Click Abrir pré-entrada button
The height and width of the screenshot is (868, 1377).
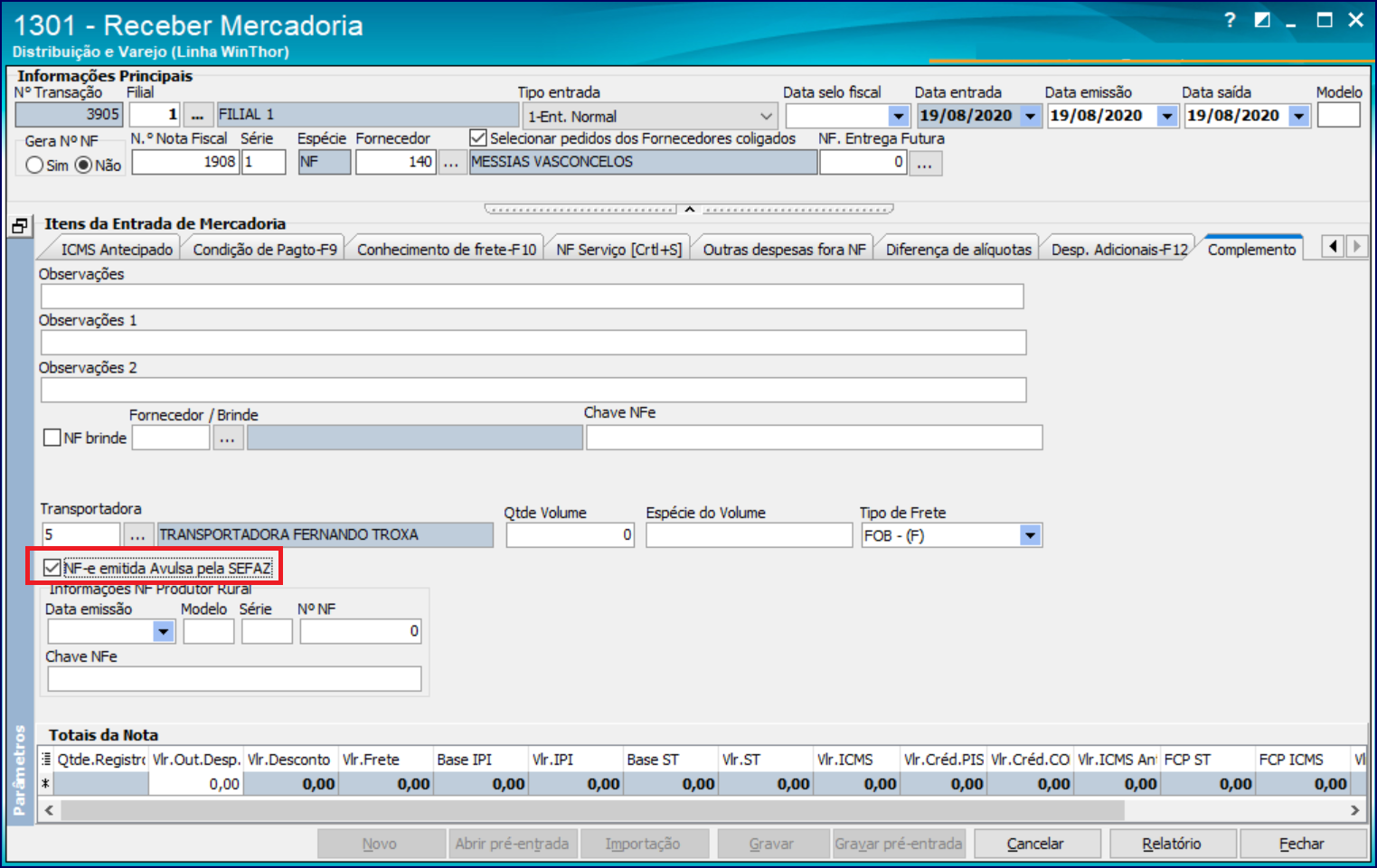point(512,844)
